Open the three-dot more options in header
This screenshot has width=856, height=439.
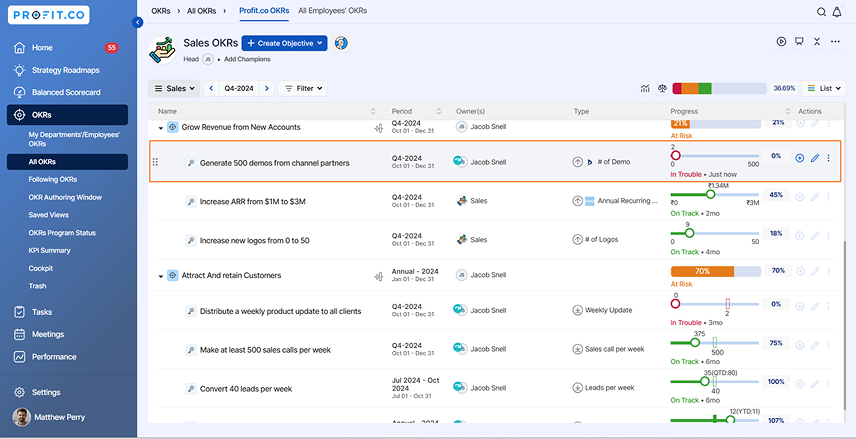pyautogui.click(x=835, y=41)
